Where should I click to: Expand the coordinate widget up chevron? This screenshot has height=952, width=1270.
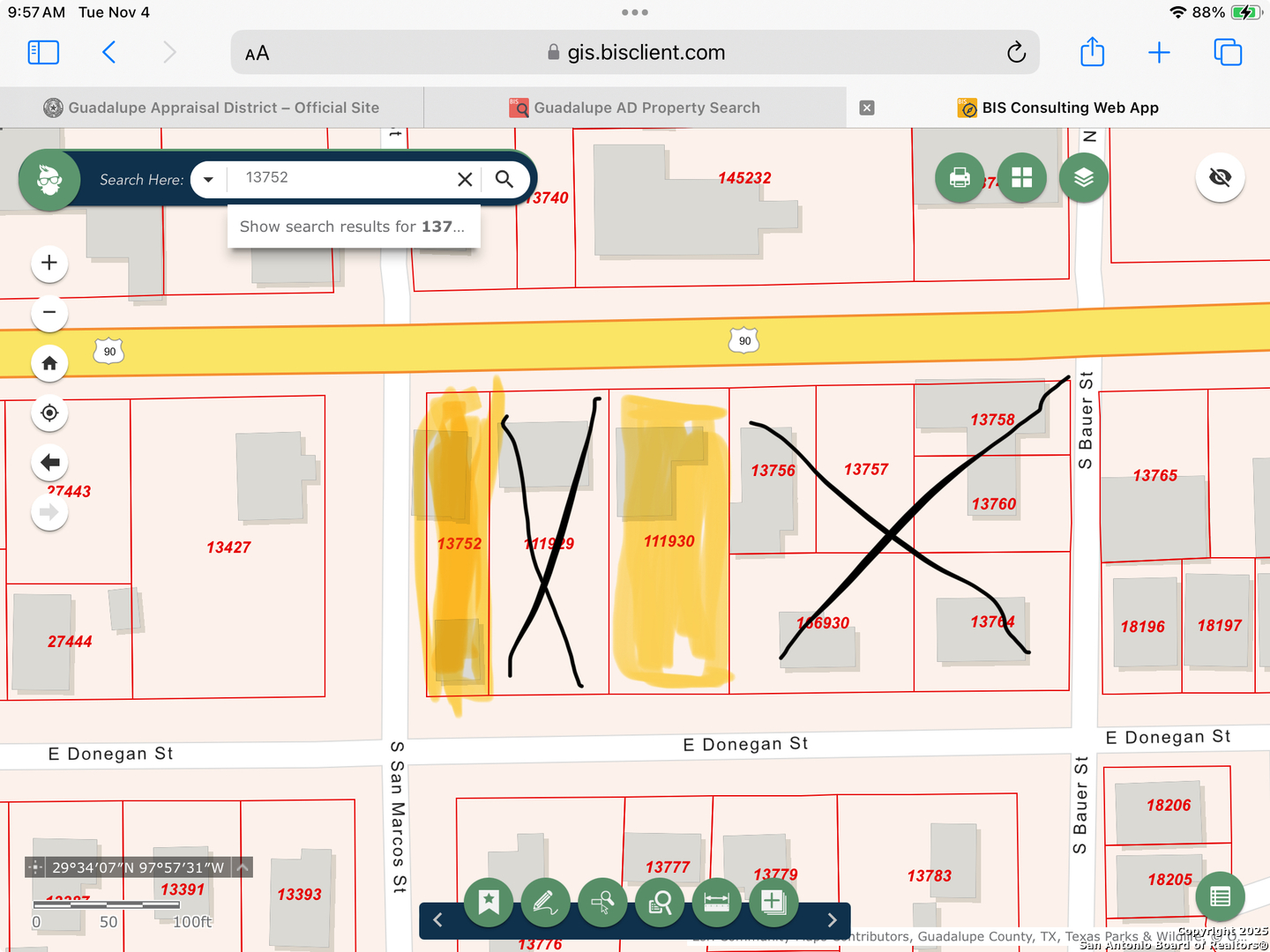243,867
